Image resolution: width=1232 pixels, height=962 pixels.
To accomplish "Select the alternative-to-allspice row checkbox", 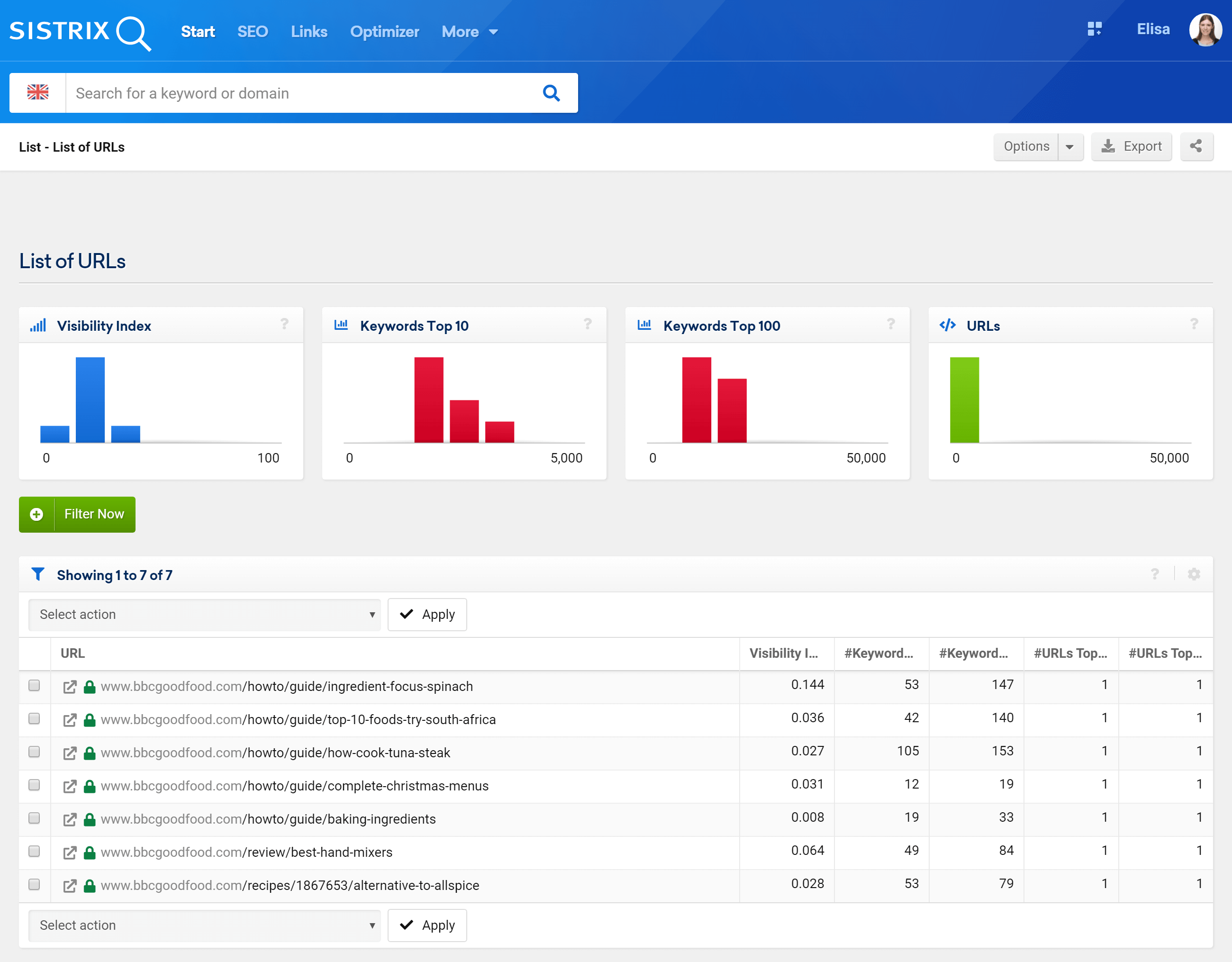I will (x=35, y=885).
